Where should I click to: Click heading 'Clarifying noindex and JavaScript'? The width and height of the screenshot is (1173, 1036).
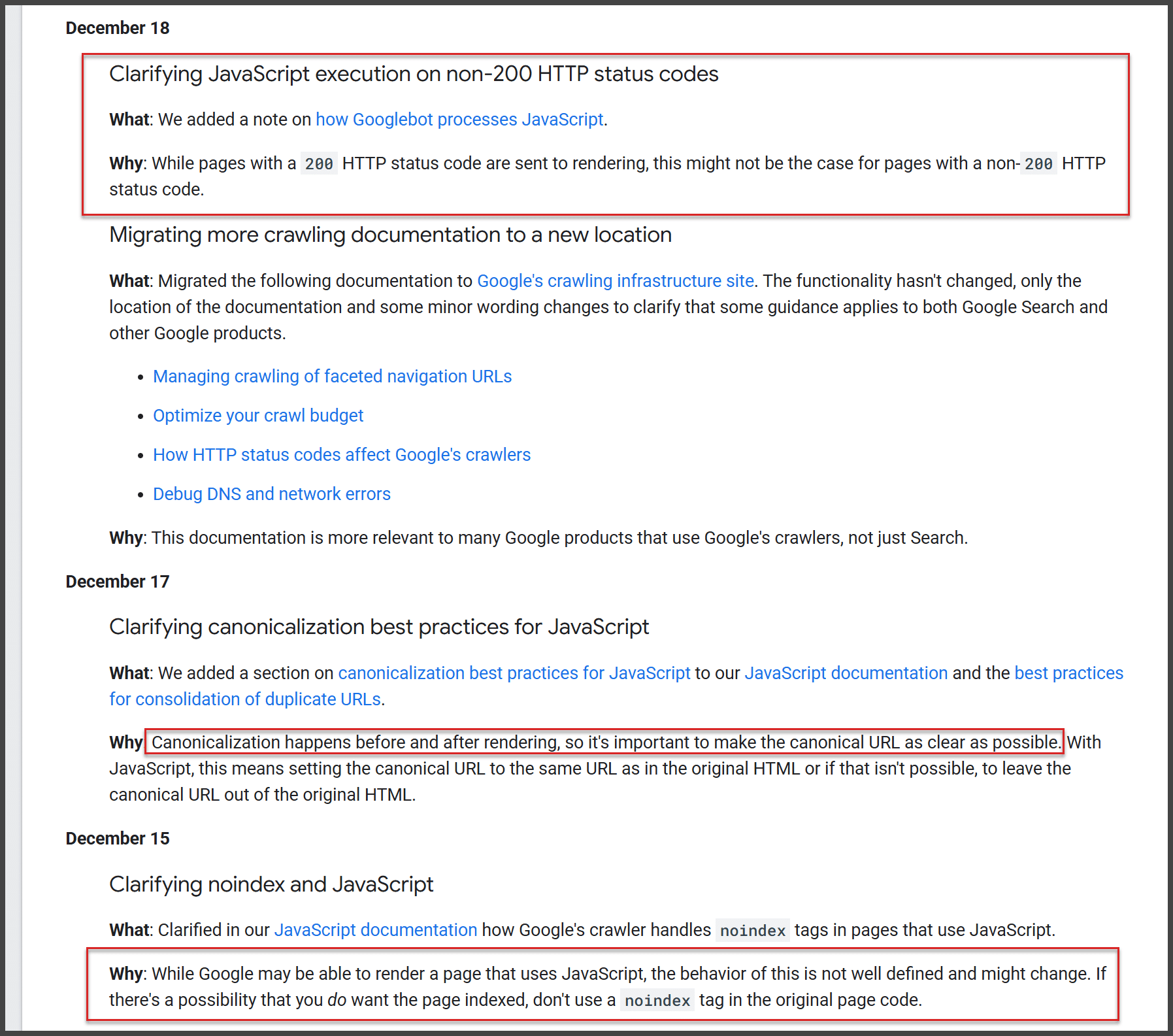click(x=271, y=884)
